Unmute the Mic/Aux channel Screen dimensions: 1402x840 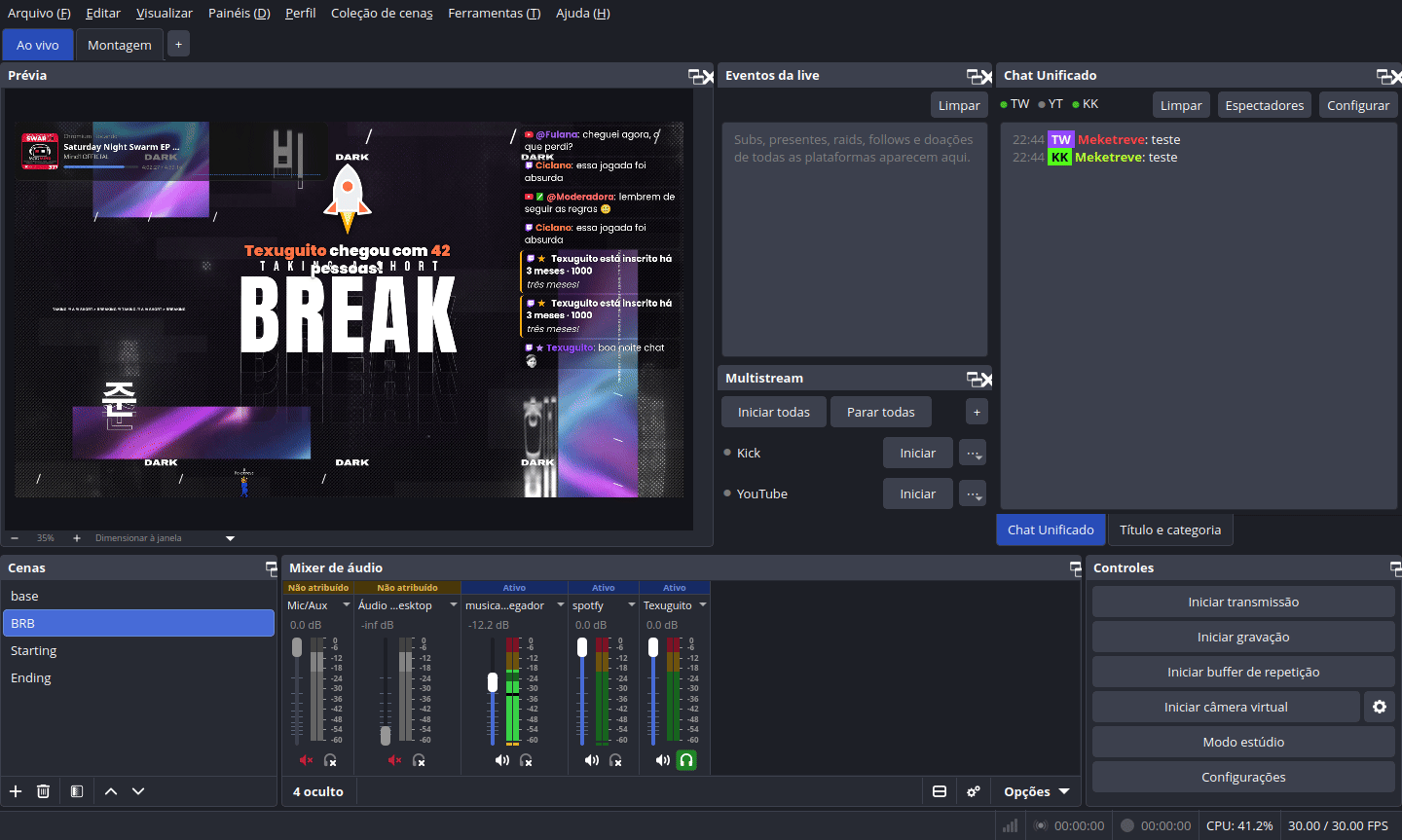pyautogui.click(x=306, y=760)
